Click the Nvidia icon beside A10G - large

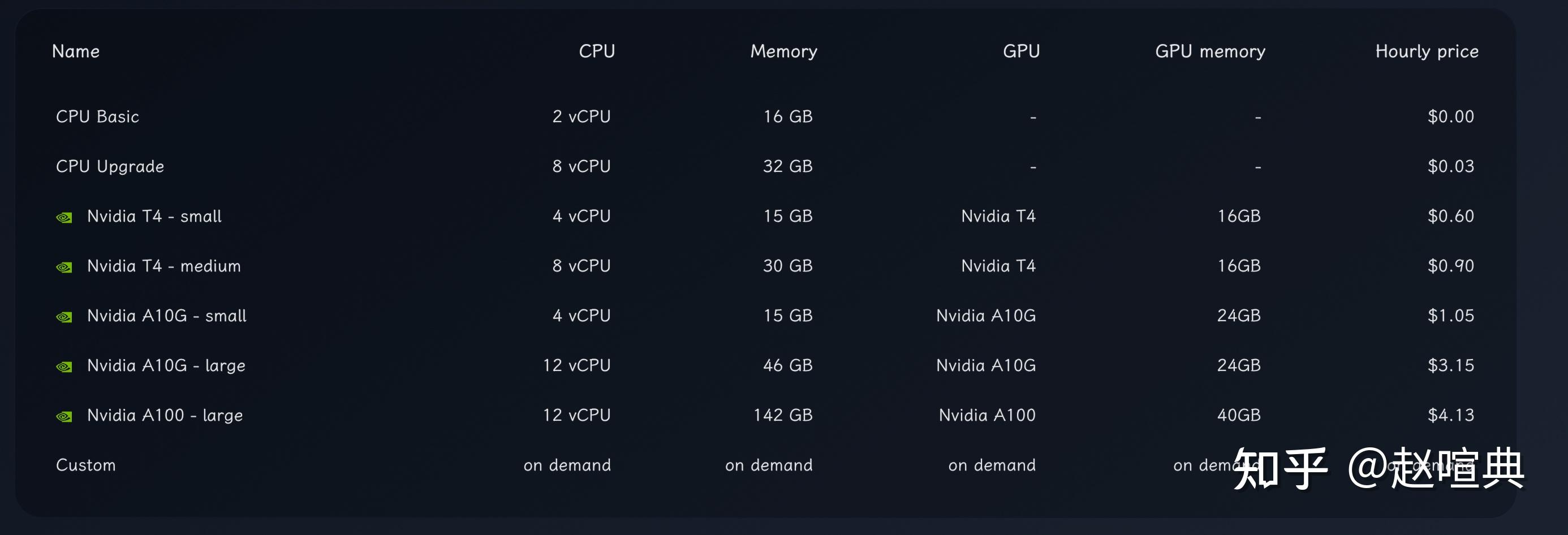pos(64,367)
